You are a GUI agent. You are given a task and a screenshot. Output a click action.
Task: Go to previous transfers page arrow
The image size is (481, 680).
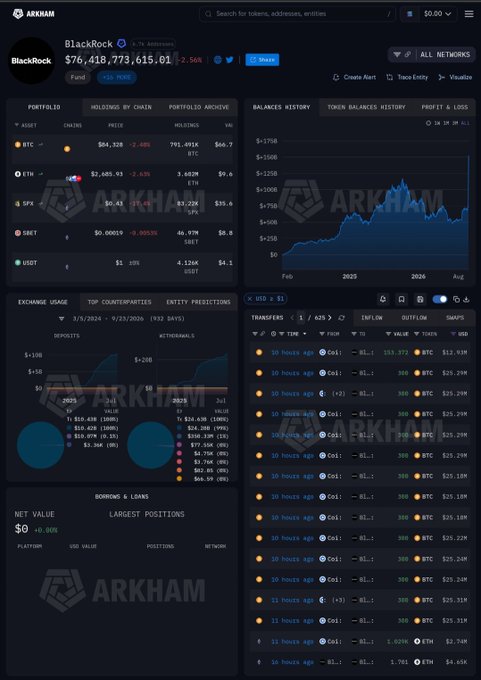(292, 318)
